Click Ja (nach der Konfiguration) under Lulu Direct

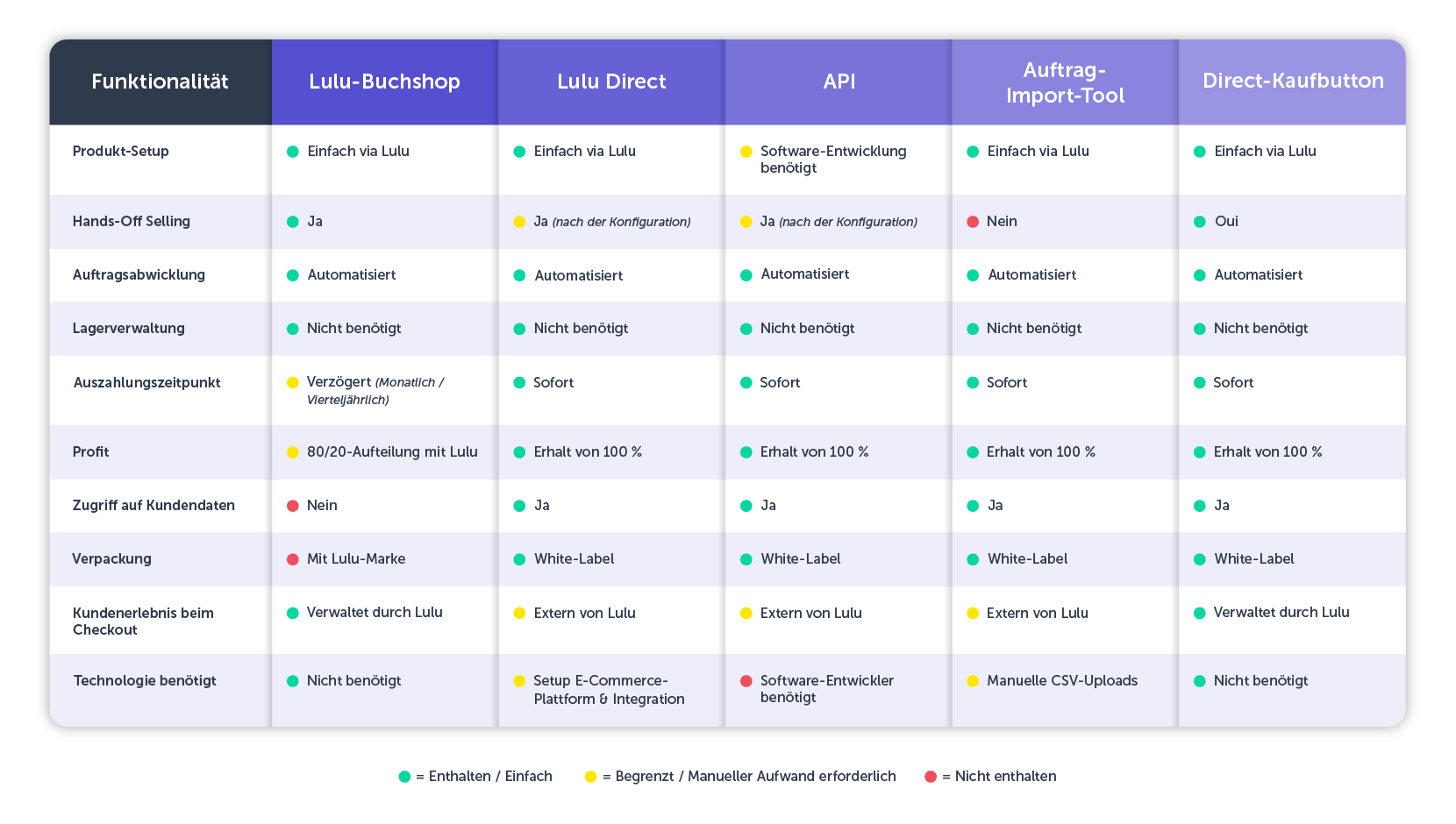[612, 221]
